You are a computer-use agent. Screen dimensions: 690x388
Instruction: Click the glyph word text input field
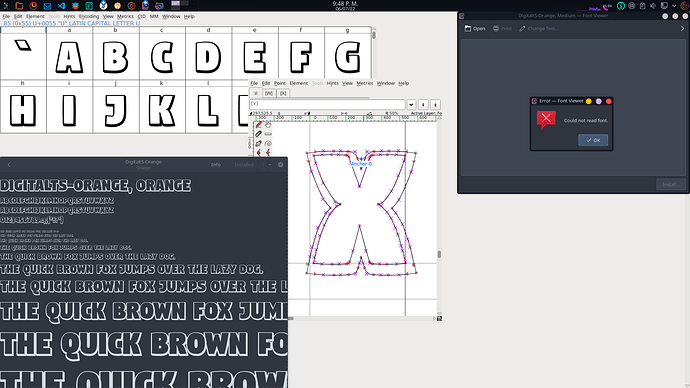point(327,104)
